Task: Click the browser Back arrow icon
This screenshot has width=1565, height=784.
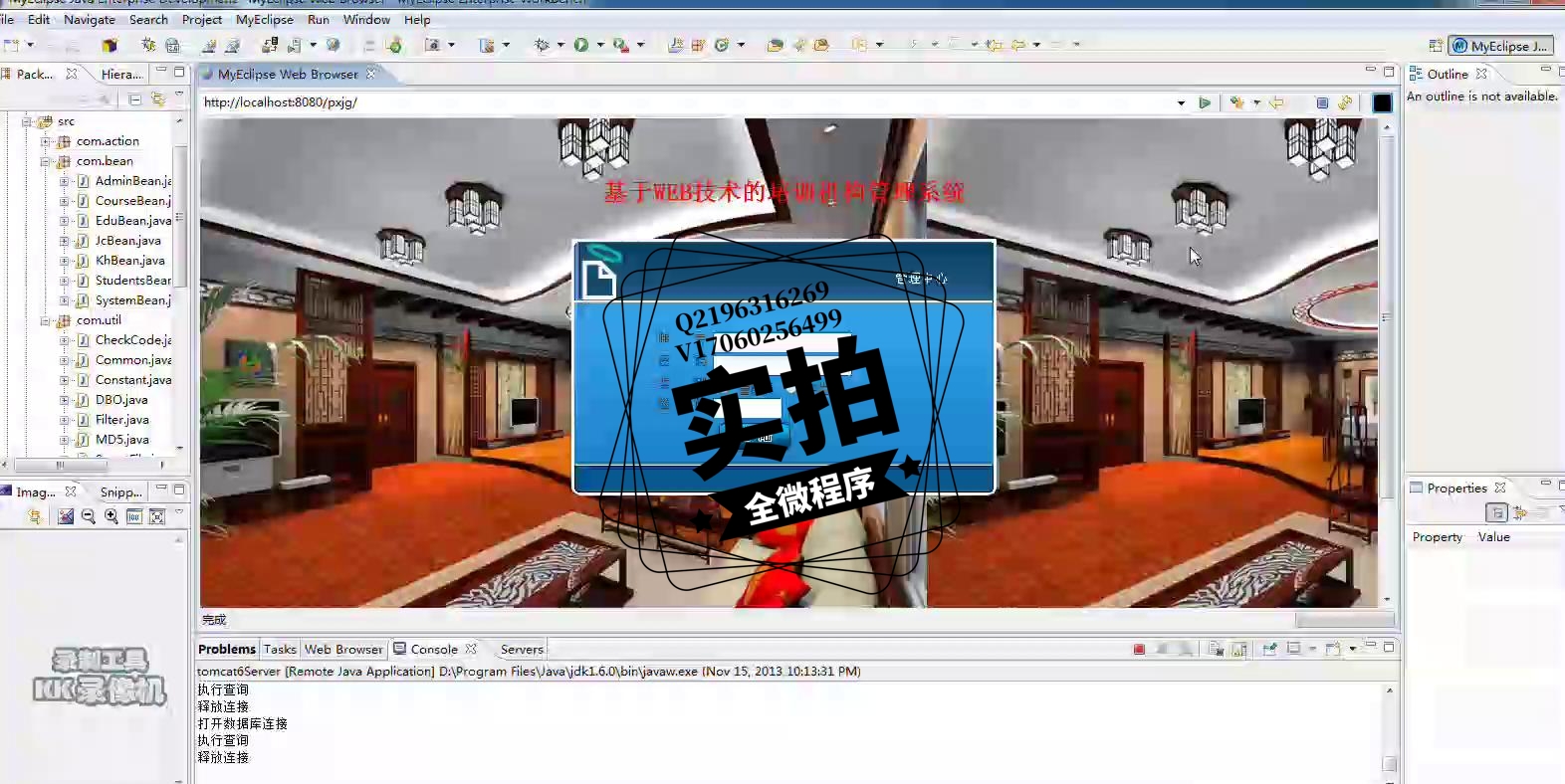Action: tap(1276, 102)
